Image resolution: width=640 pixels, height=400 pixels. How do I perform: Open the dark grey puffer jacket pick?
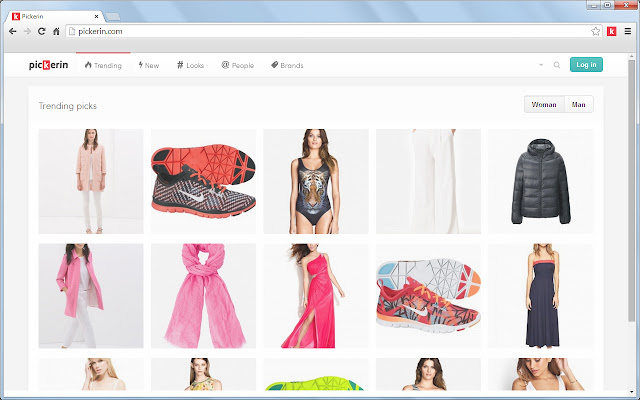point(541,181)
